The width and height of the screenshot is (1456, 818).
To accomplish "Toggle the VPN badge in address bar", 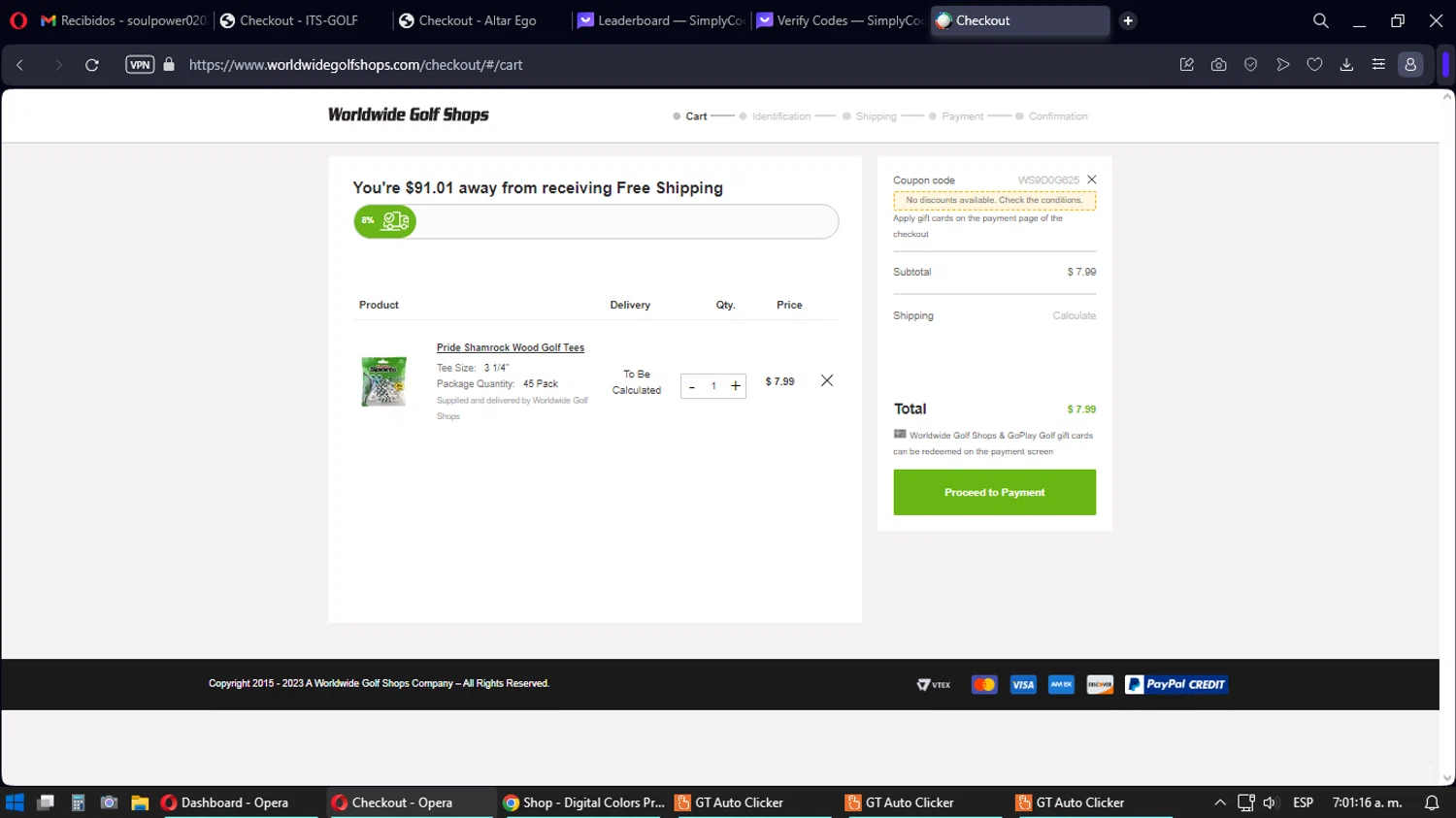I will 140,65.
